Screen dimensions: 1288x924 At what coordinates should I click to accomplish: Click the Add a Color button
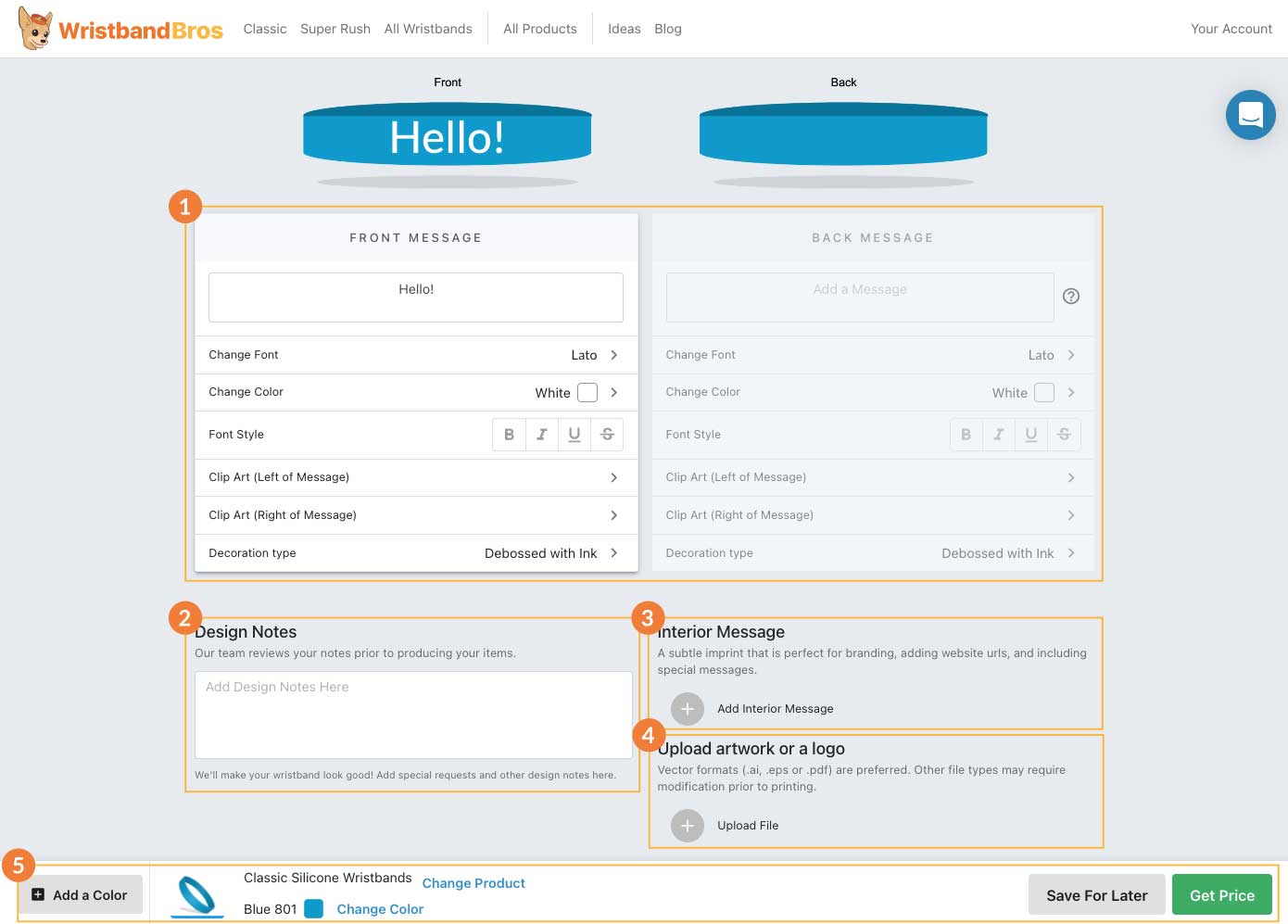pyautogui.click(x=81, y=895)
